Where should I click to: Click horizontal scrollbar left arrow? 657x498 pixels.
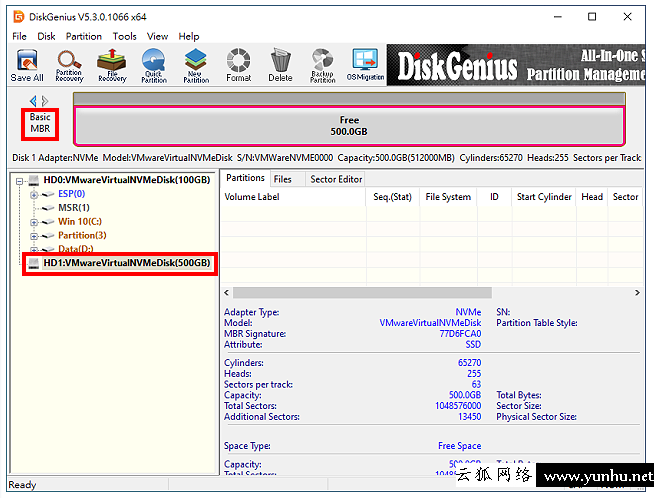tap(226, 293)
